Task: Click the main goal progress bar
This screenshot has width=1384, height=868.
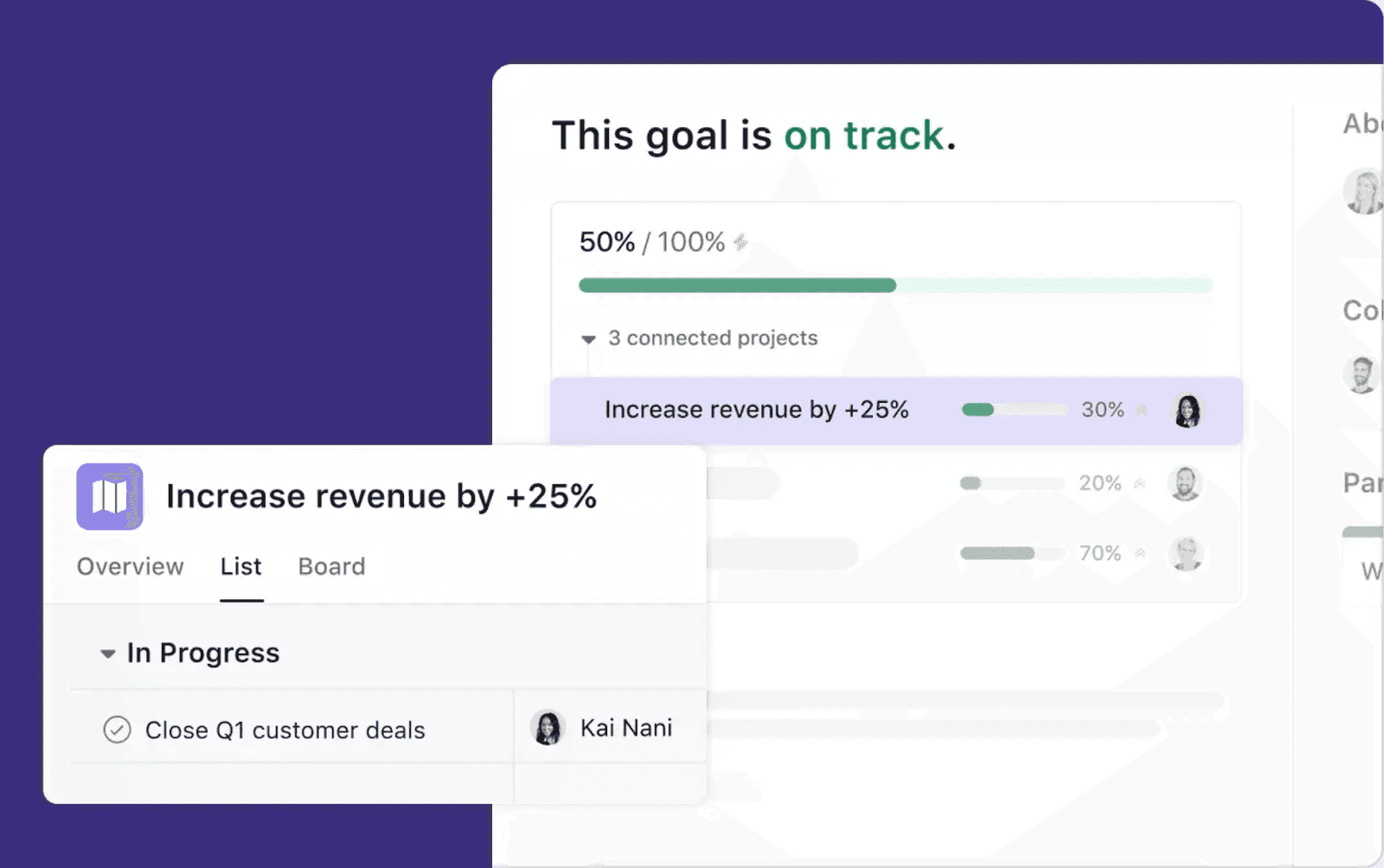Action: click(896, 284)
